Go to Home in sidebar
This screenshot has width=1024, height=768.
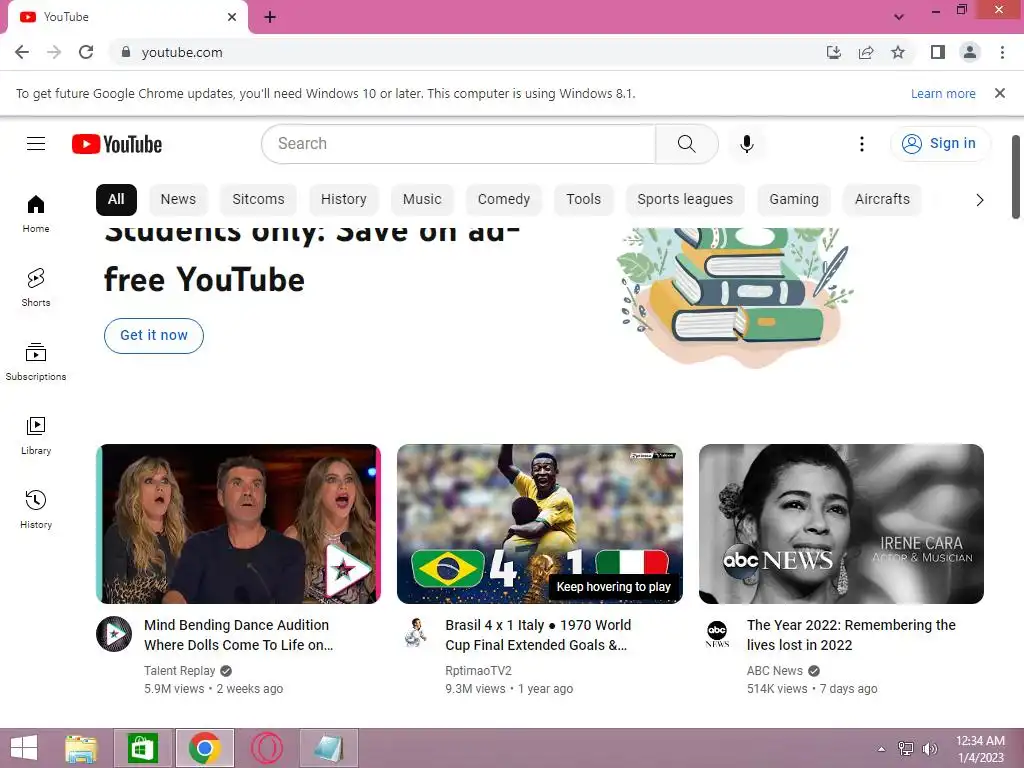click(36, 214)
